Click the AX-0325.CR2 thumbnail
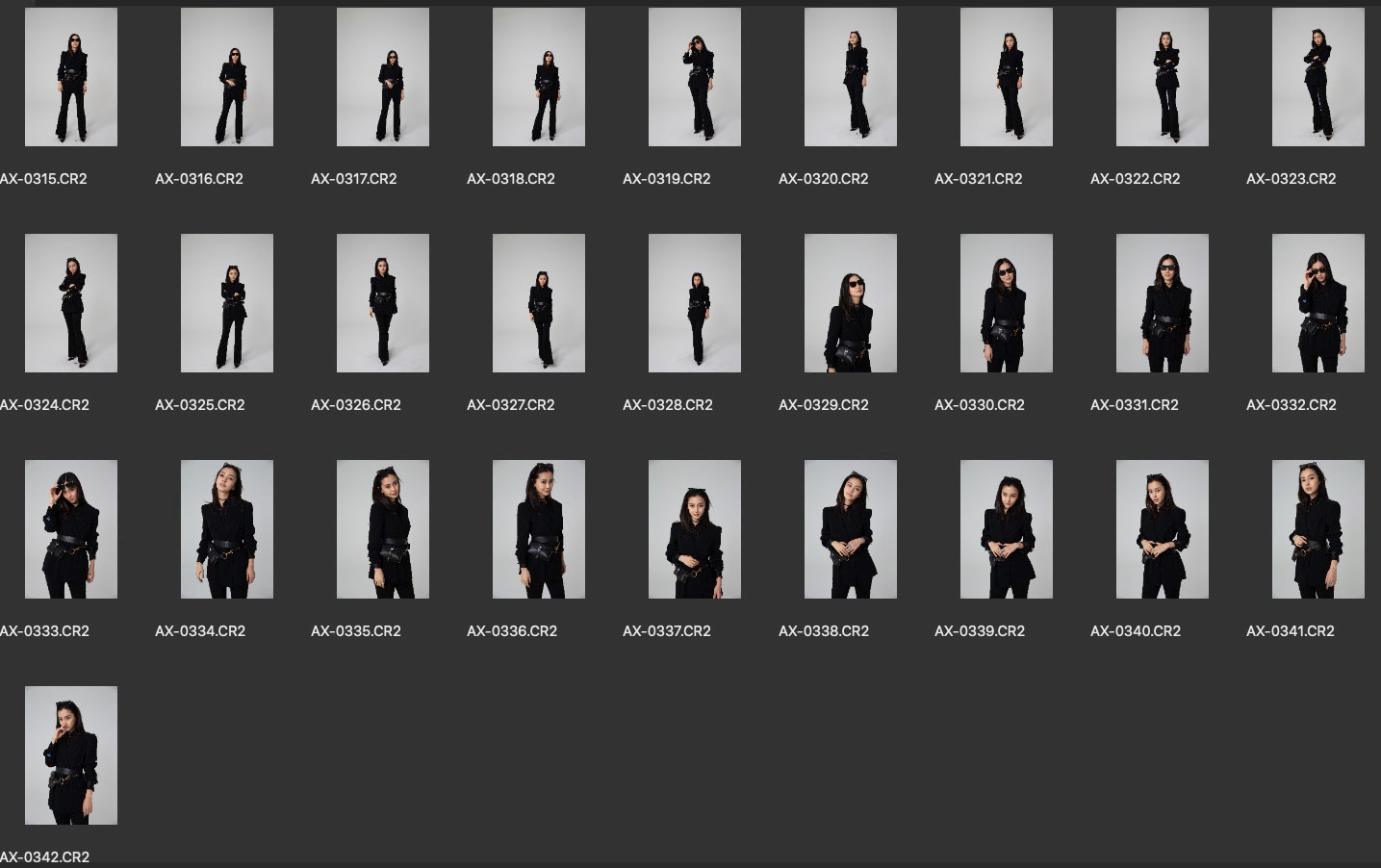 [x=227, y=303]
